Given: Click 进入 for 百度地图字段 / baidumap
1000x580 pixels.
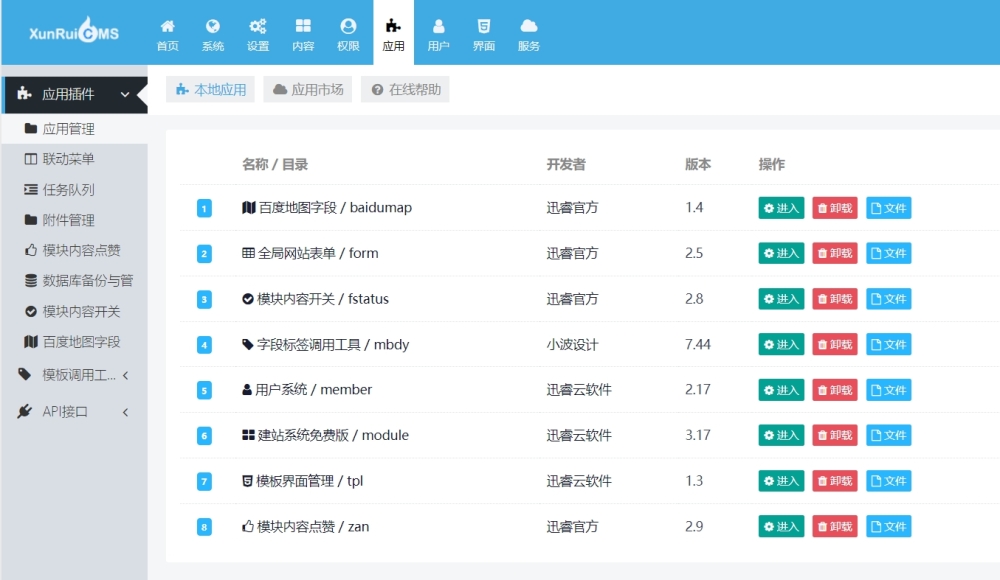Looking at the screenshot, I should [781, 208].
